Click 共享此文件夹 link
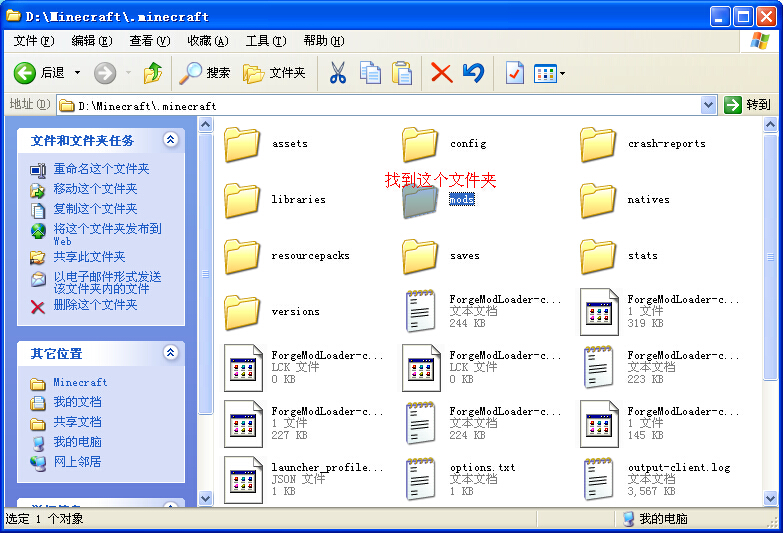Image resolution: width=783 pixels, height=533 pixels. tap(89, 257)
